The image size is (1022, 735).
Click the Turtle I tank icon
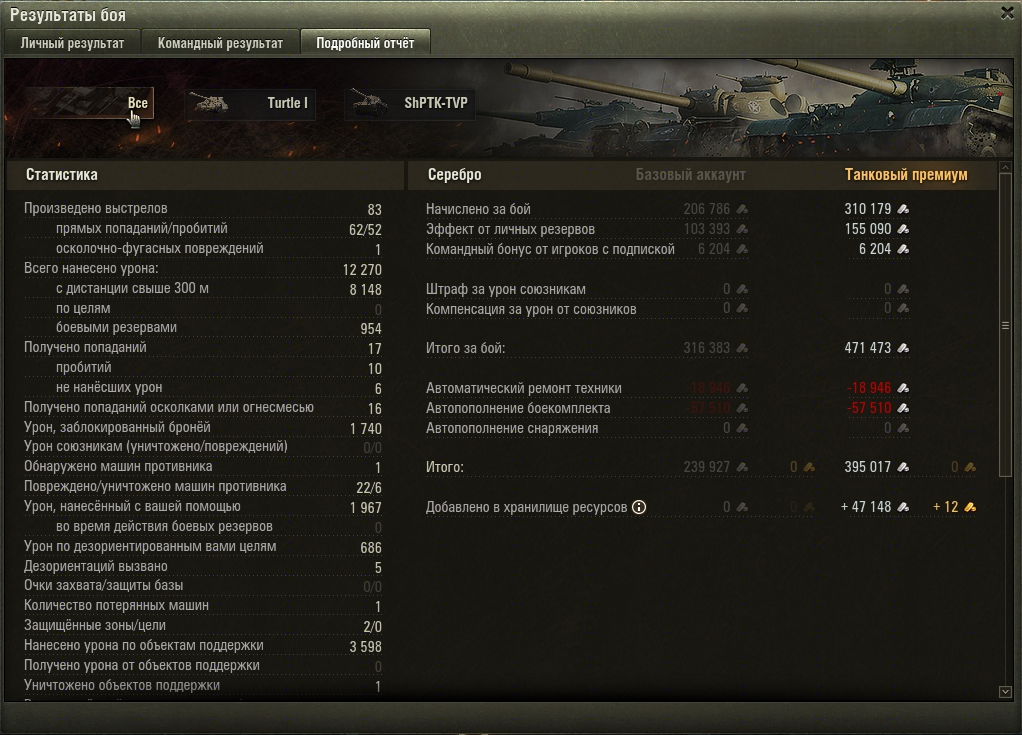click(x=209, y=103)
